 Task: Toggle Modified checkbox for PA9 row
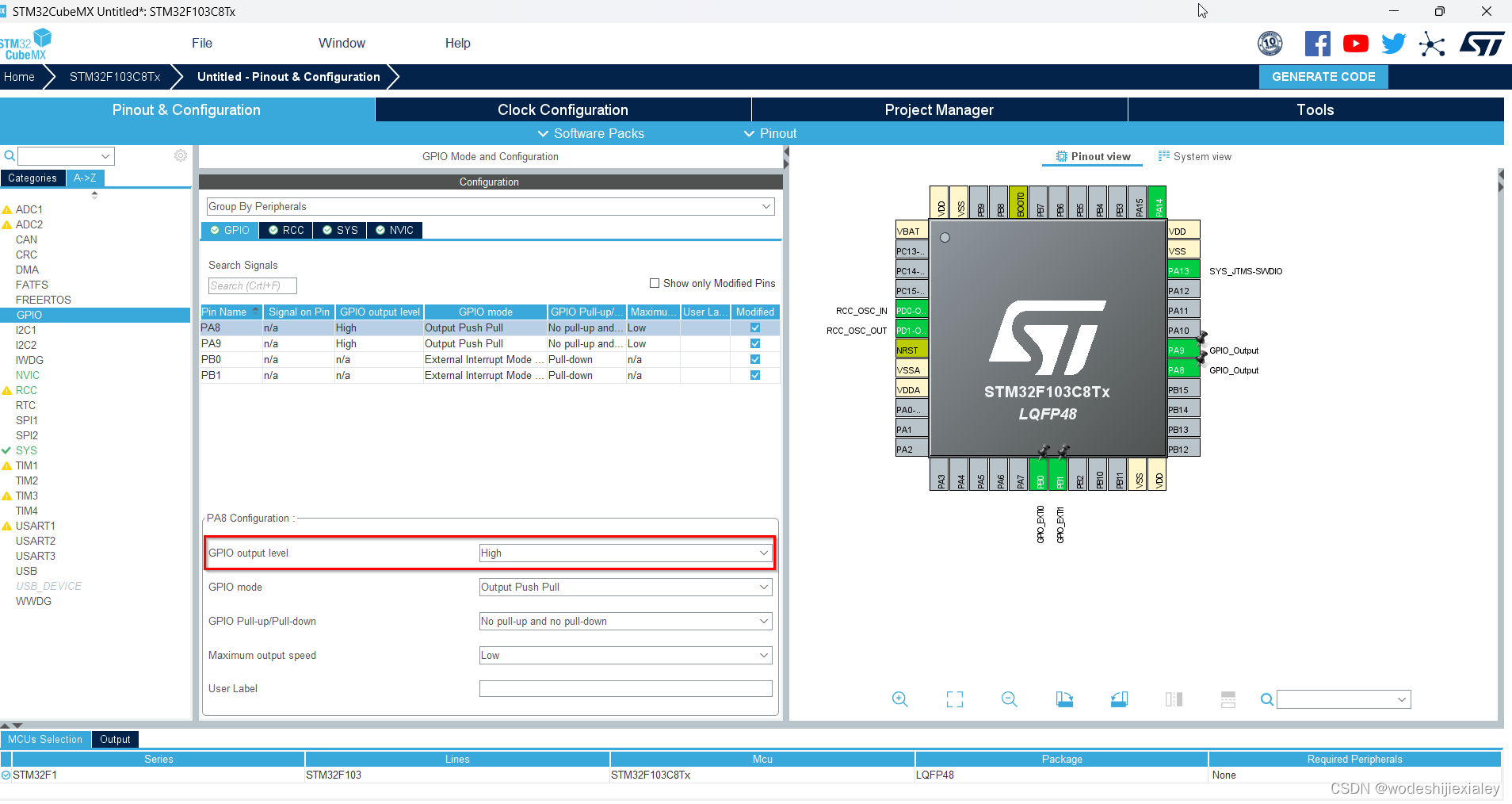click(x=755, y=343)
